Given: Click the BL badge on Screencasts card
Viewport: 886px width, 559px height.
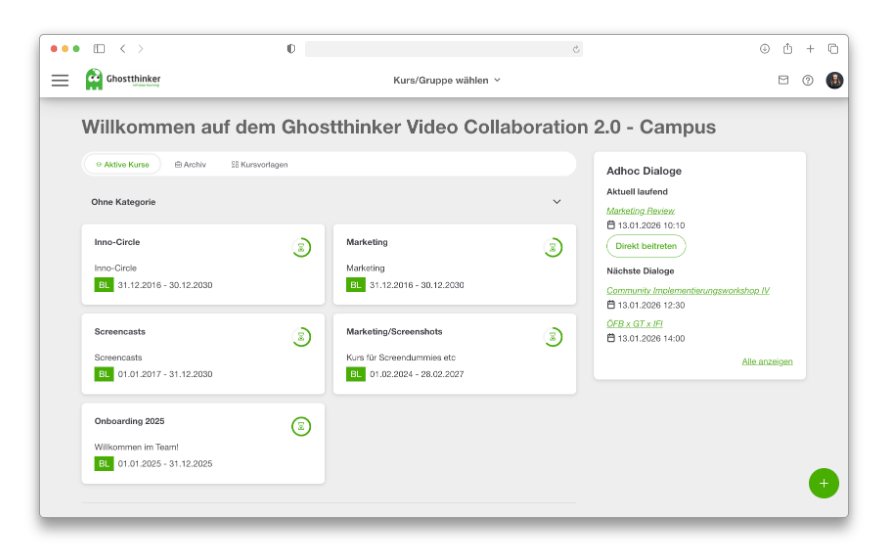Looking at the screenshot, I should (x=104, y=374).
